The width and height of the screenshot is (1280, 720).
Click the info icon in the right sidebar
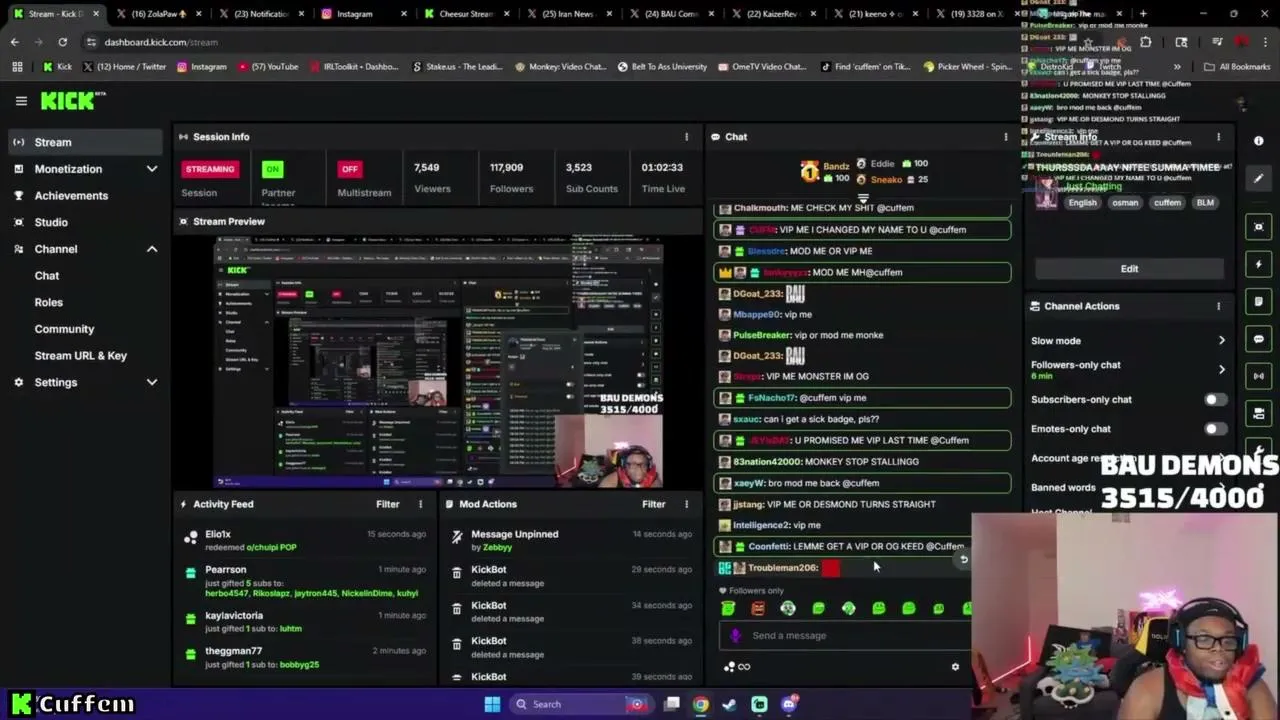1259,141
